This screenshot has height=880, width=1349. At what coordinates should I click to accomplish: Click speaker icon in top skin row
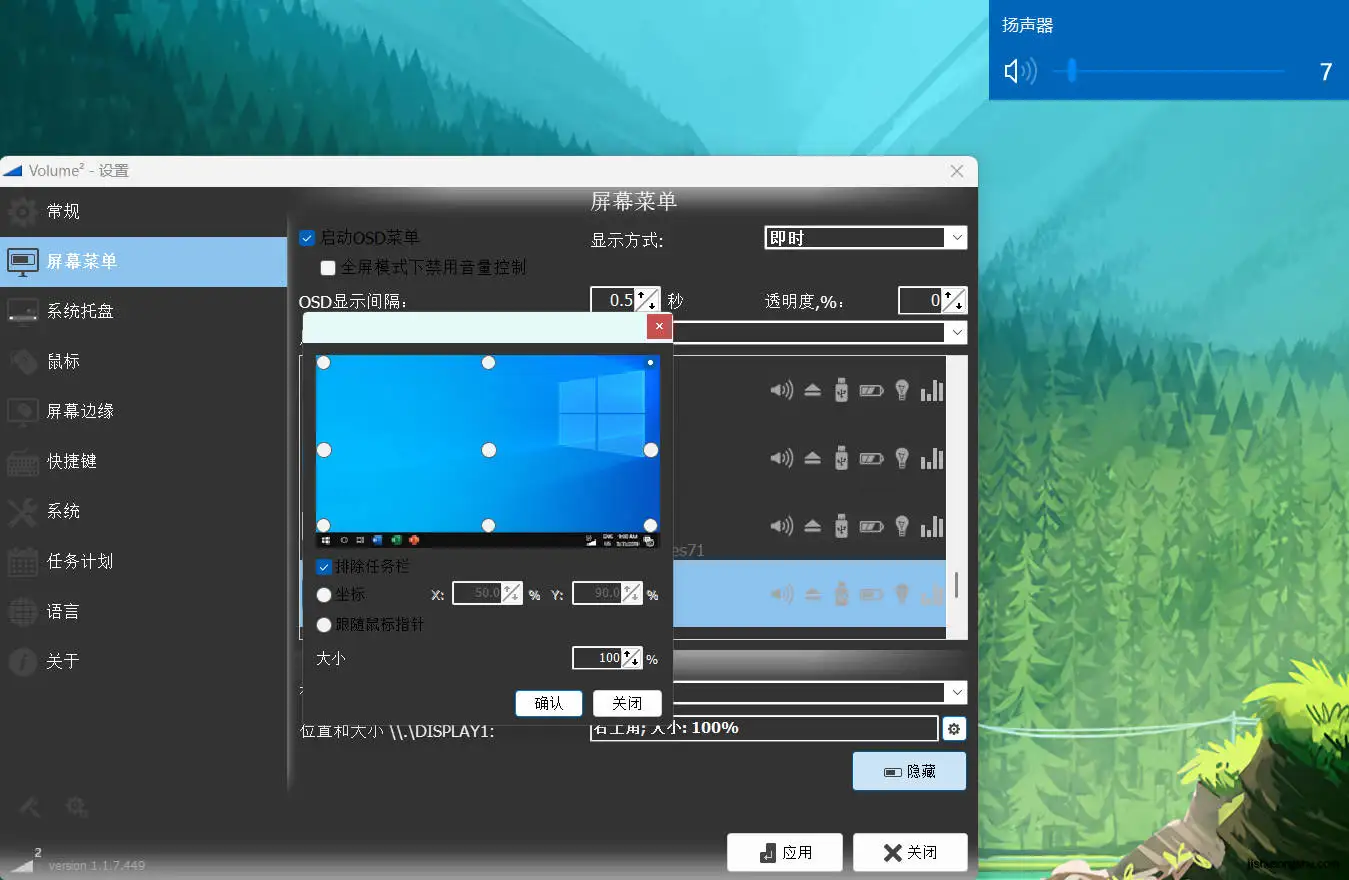(x=781, y=390)
